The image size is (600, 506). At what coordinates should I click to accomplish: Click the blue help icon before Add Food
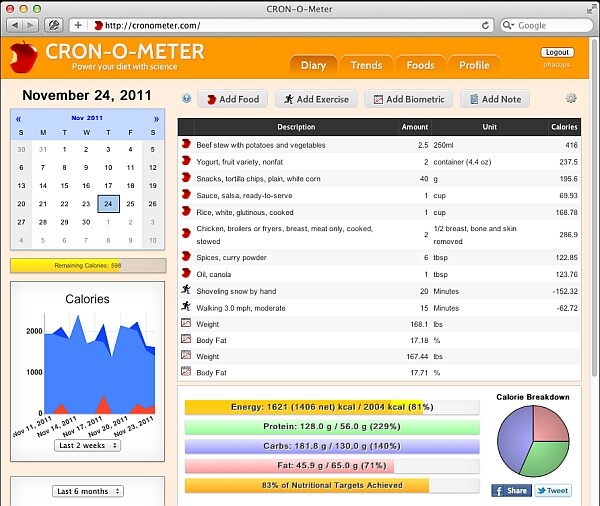click(186, 99)
